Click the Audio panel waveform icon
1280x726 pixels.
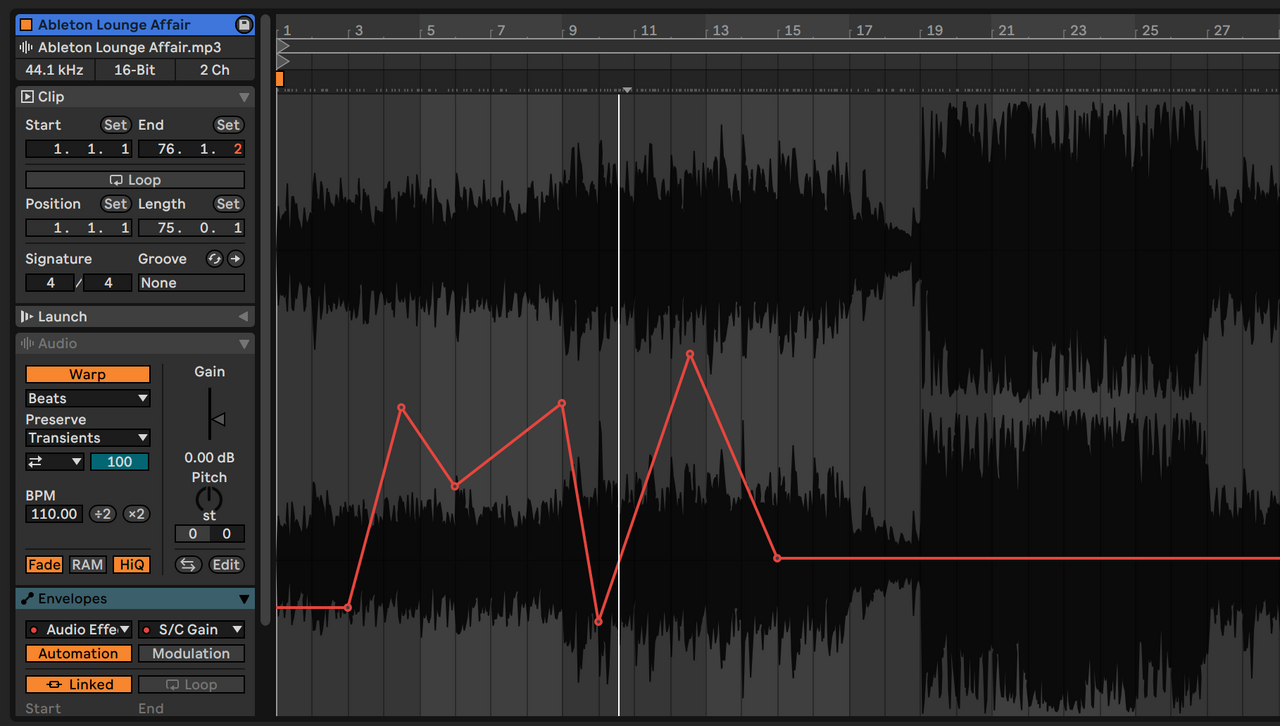coord(27,344)
